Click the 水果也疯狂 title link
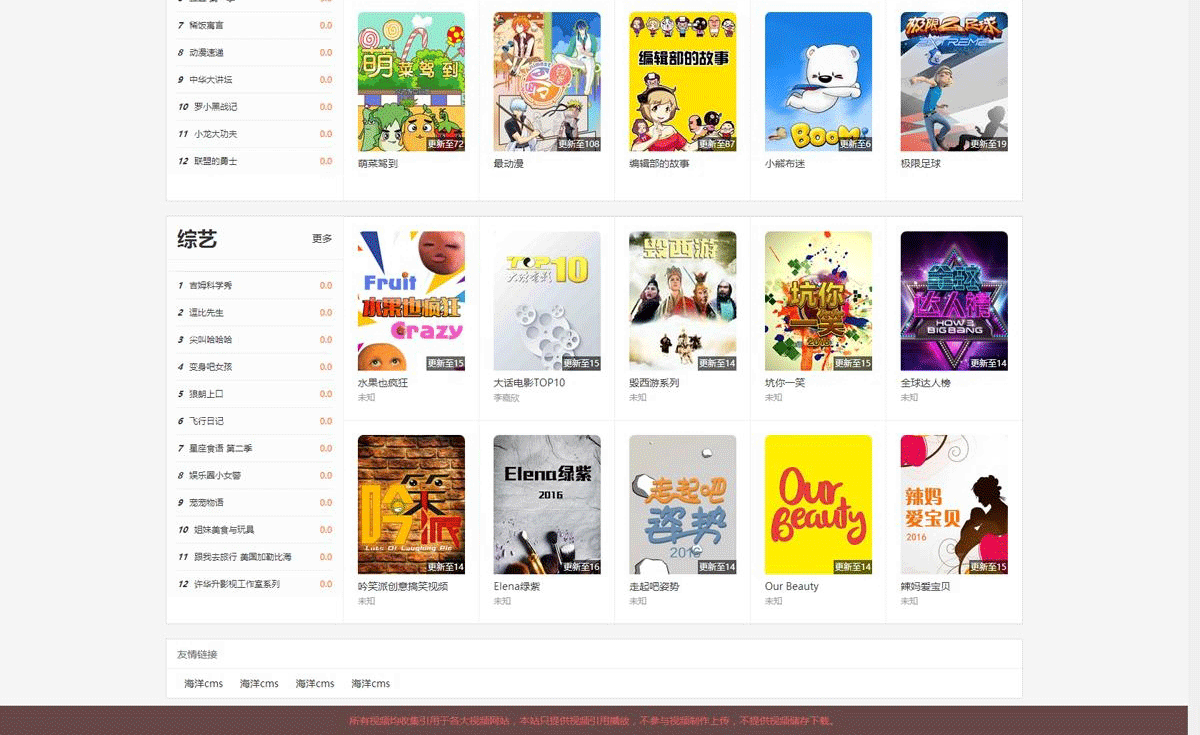 click(x=383, y=382)
